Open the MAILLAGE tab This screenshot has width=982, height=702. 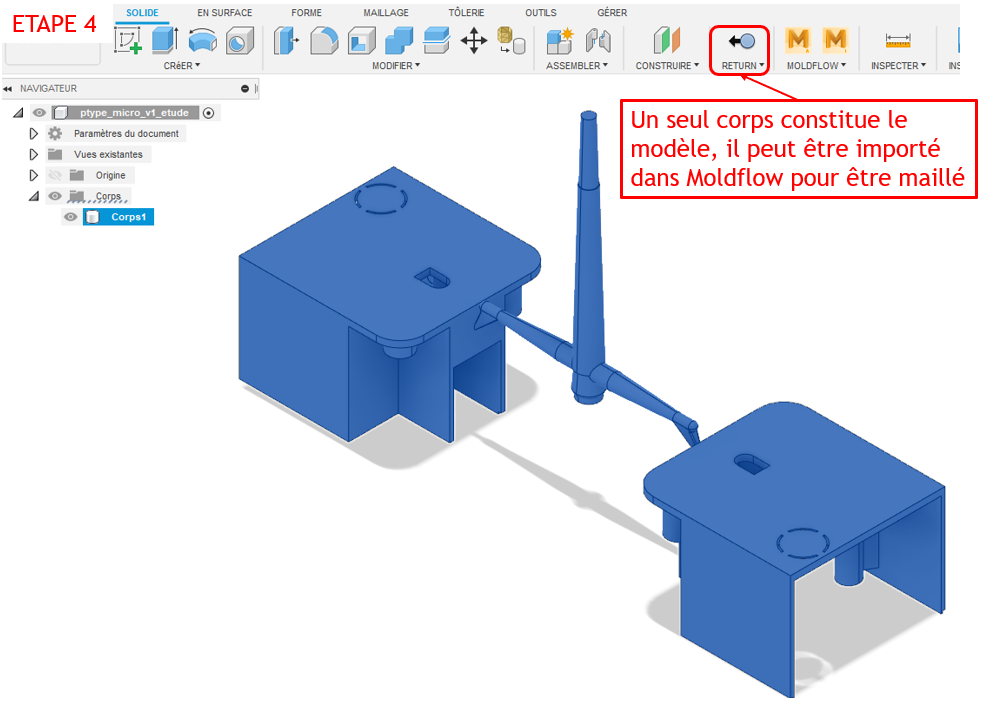385,13
